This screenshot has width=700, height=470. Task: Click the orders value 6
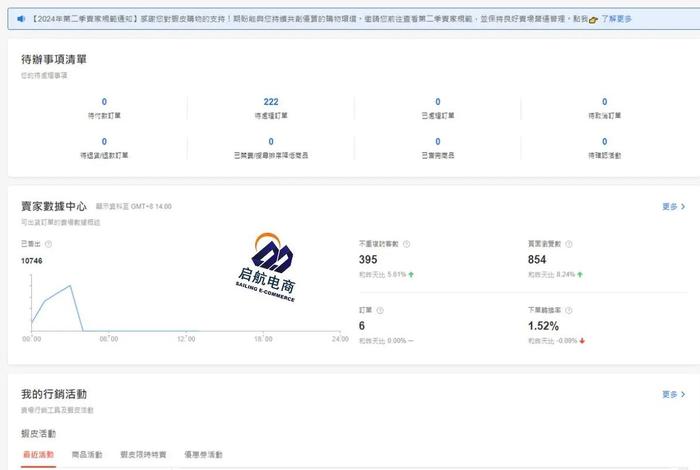(362, 326)
